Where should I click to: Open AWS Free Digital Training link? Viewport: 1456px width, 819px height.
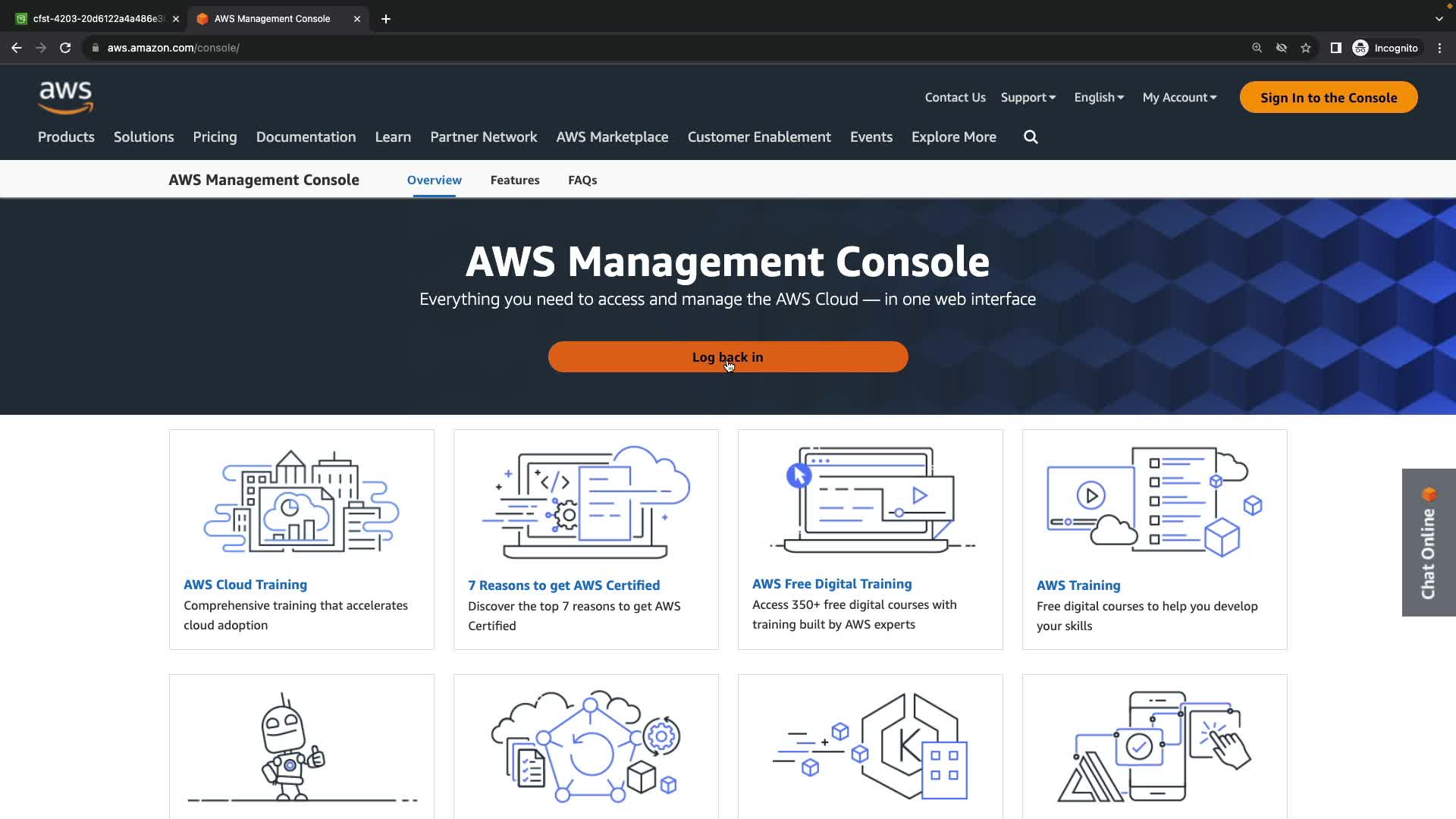click(832, 584)
